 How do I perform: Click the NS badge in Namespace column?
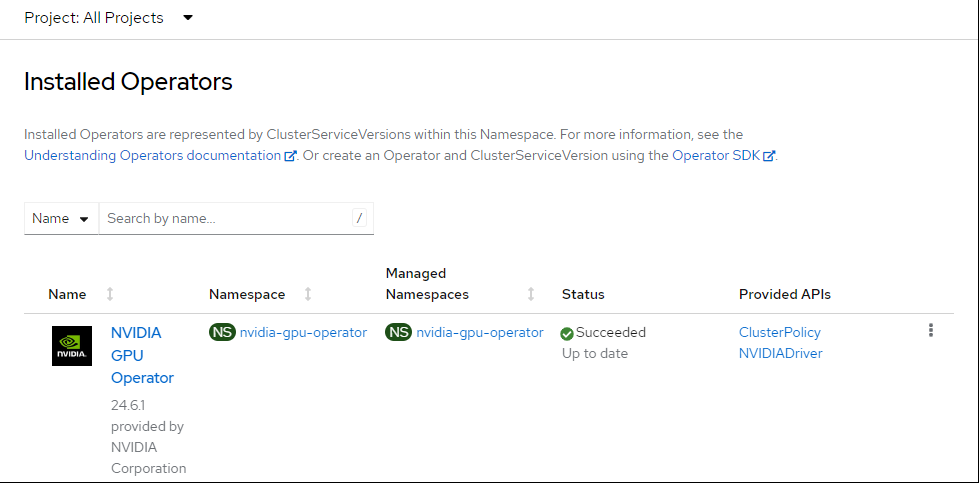point(222,332)
